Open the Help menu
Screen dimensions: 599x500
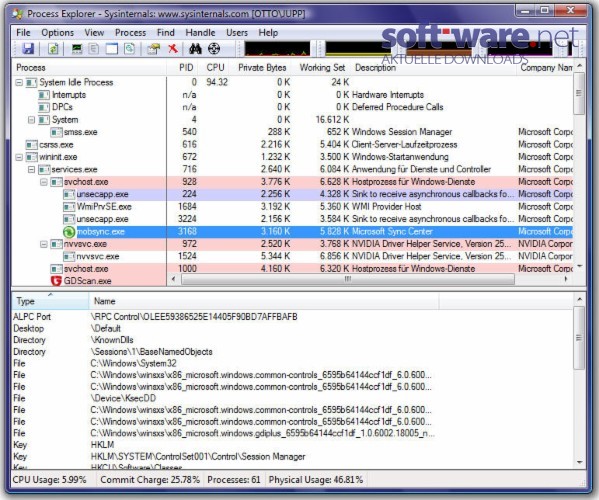click(268, 33)
